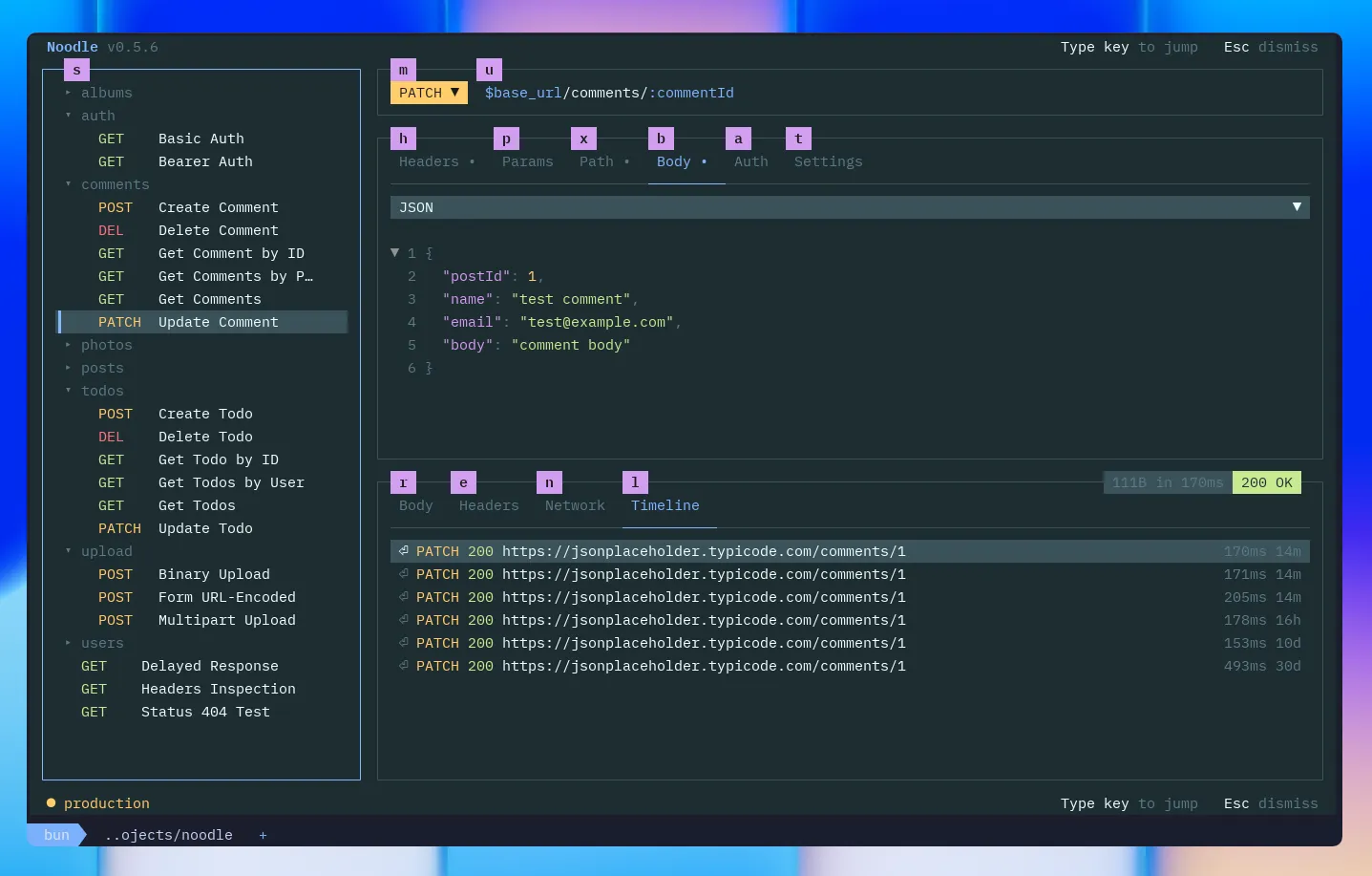Screen dimensions: 1372x876
Task: Switch to the Params tab
Action: pos(527,161)
